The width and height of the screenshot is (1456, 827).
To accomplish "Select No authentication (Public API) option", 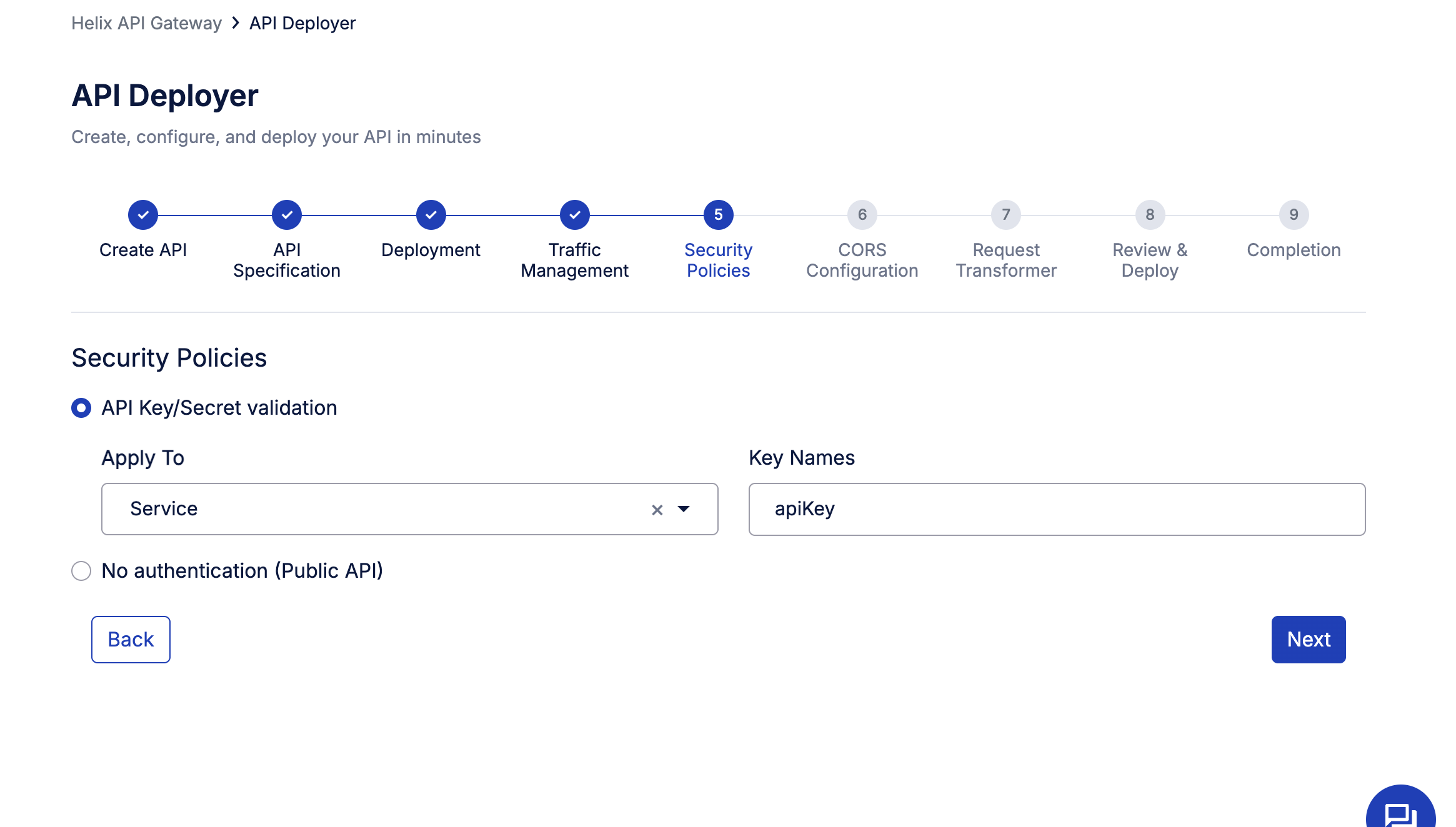I will click(x=81, y=571).
